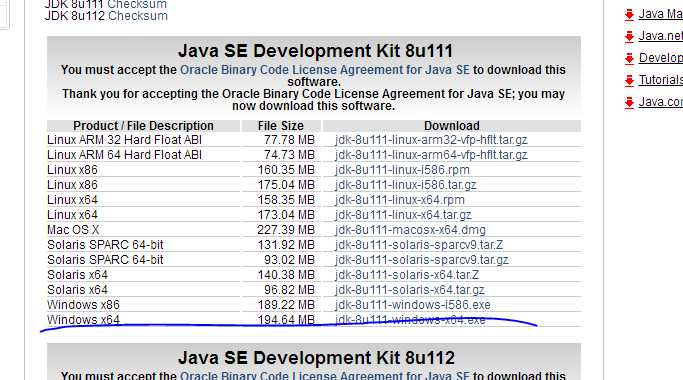683x380 pixels.
Task: Click the Linux ARM 32 Hard Float ABI row label
Action: [125, 140]
